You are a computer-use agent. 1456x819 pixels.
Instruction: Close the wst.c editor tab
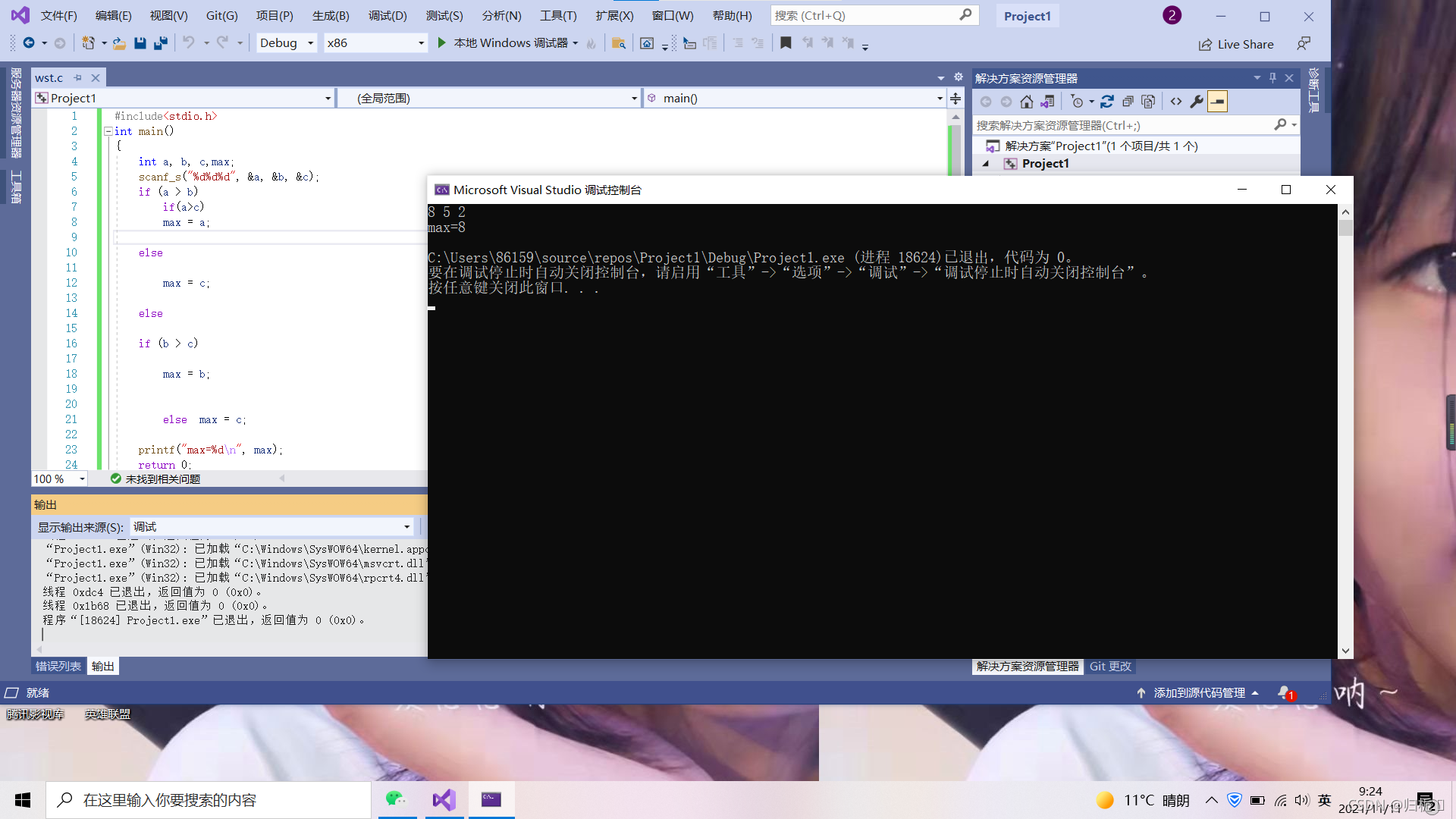96,78
